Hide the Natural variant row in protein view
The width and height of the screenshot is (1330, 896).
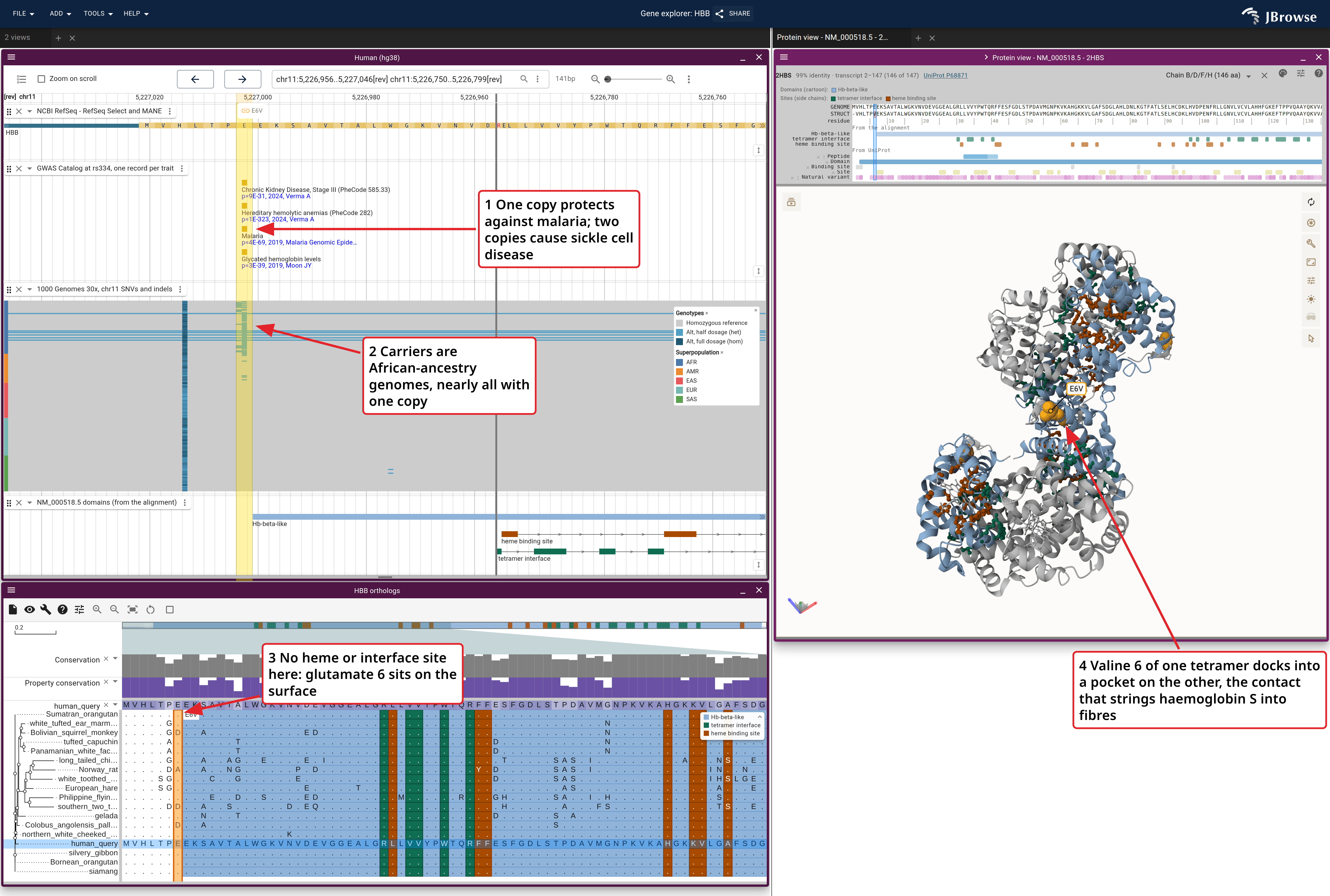pos(792,178)
